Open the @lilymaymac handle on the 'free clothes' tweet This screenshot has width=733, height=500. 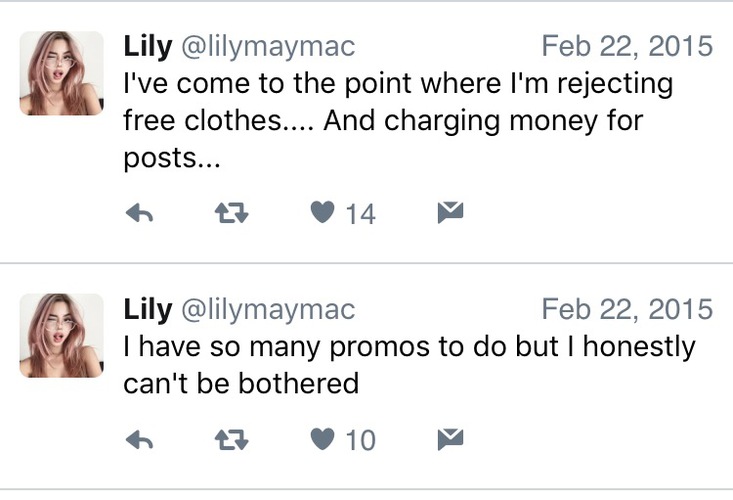tap(267, 47)
